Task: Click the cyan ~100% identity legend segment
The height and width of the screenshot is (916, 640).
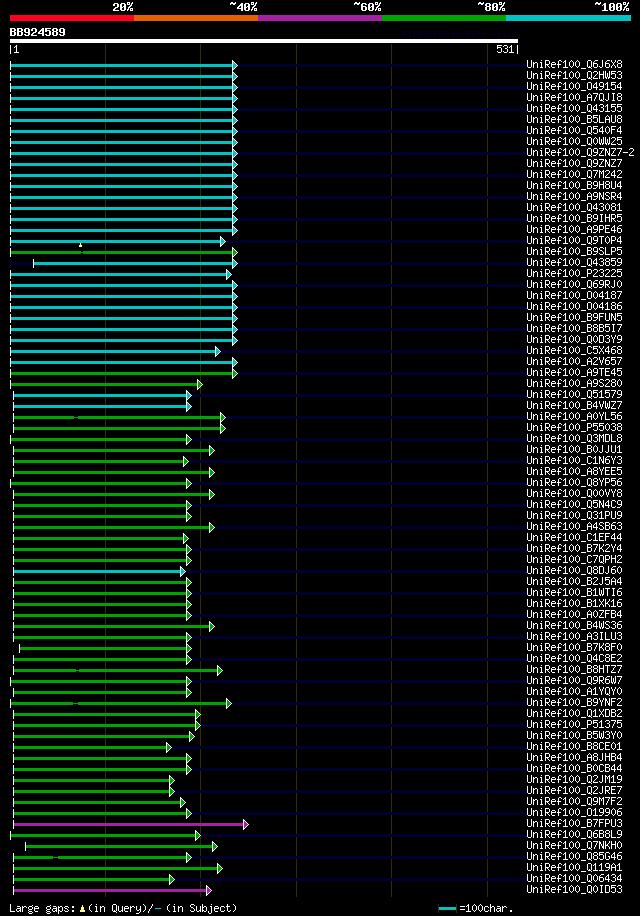Action: 568,18
